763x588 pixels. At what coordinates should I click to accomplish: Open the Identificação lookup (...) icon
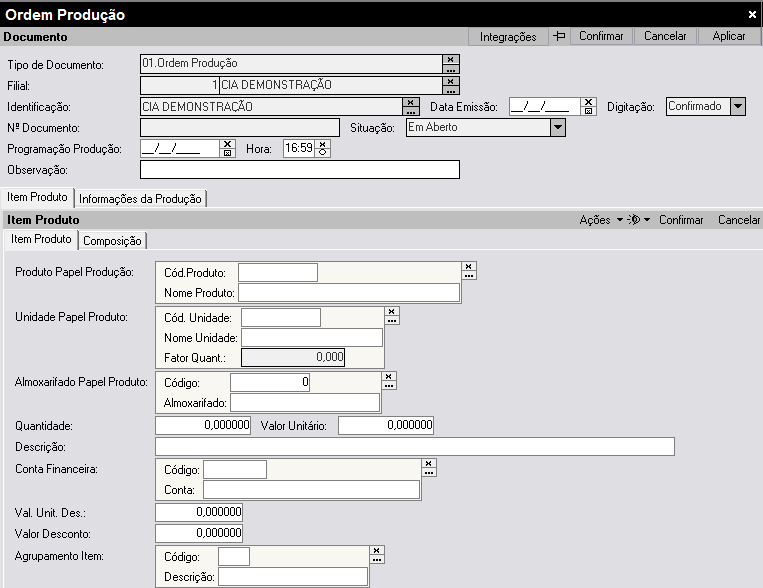click(x=411, y=111)
